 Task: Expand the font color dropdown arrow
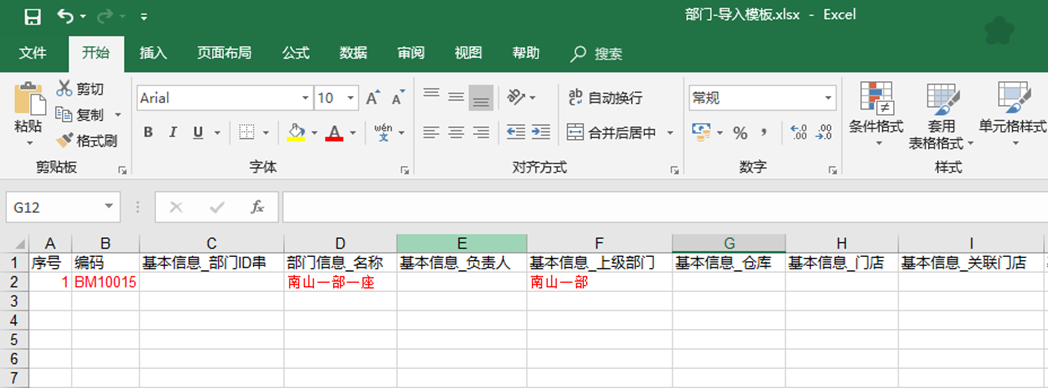(x=352, y=133)
